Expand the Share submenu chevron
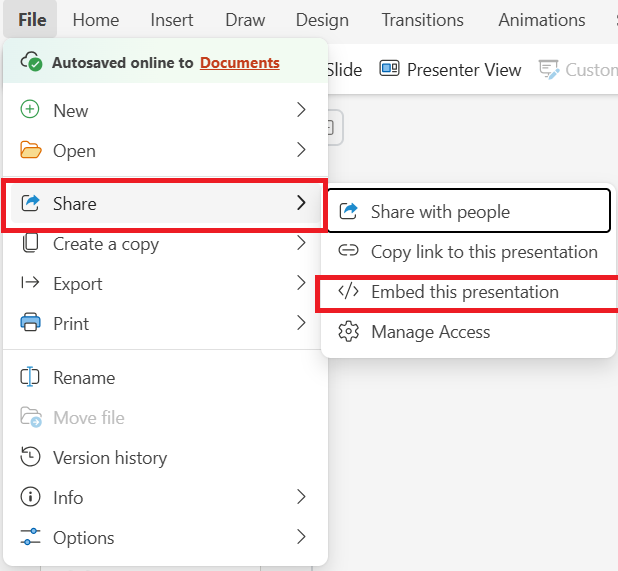 [x=301, y=203]
